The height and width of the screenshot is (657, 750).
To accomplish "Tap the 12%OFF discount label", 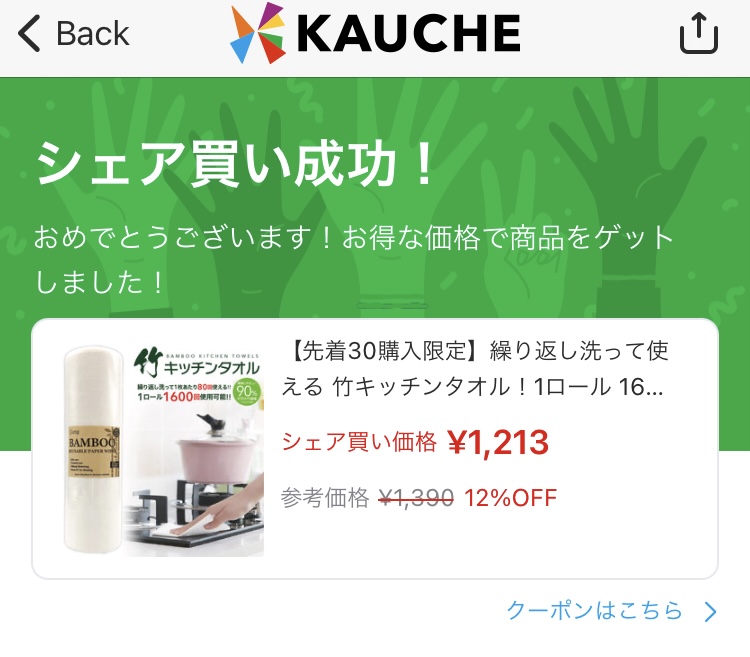I will click(510, 498).
